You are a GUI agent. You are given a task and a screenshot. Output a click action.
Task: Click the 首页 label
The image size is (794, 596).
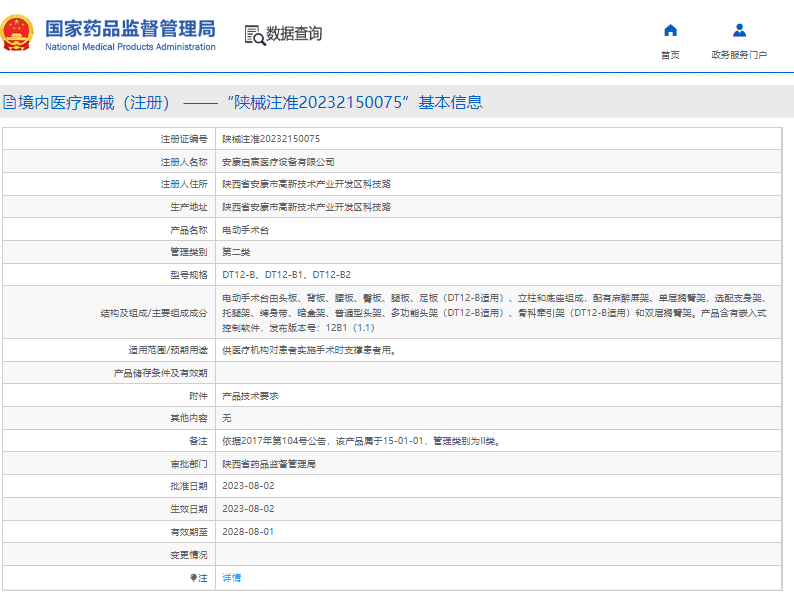coord(670,55)
